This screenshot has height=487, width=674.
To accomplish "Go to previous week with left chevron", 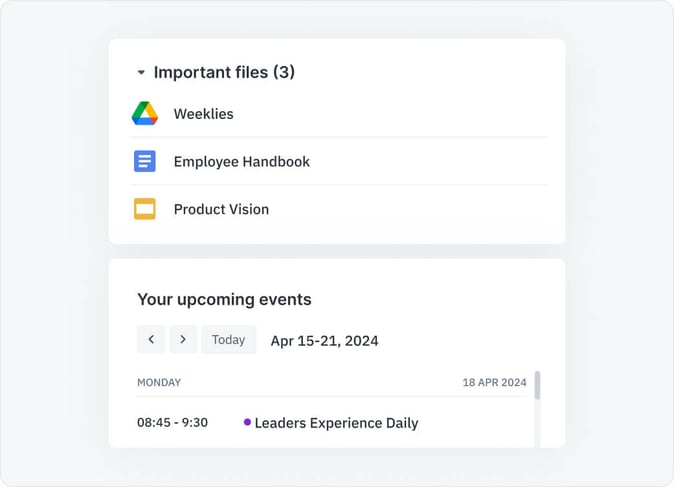I will click(151, 340).
